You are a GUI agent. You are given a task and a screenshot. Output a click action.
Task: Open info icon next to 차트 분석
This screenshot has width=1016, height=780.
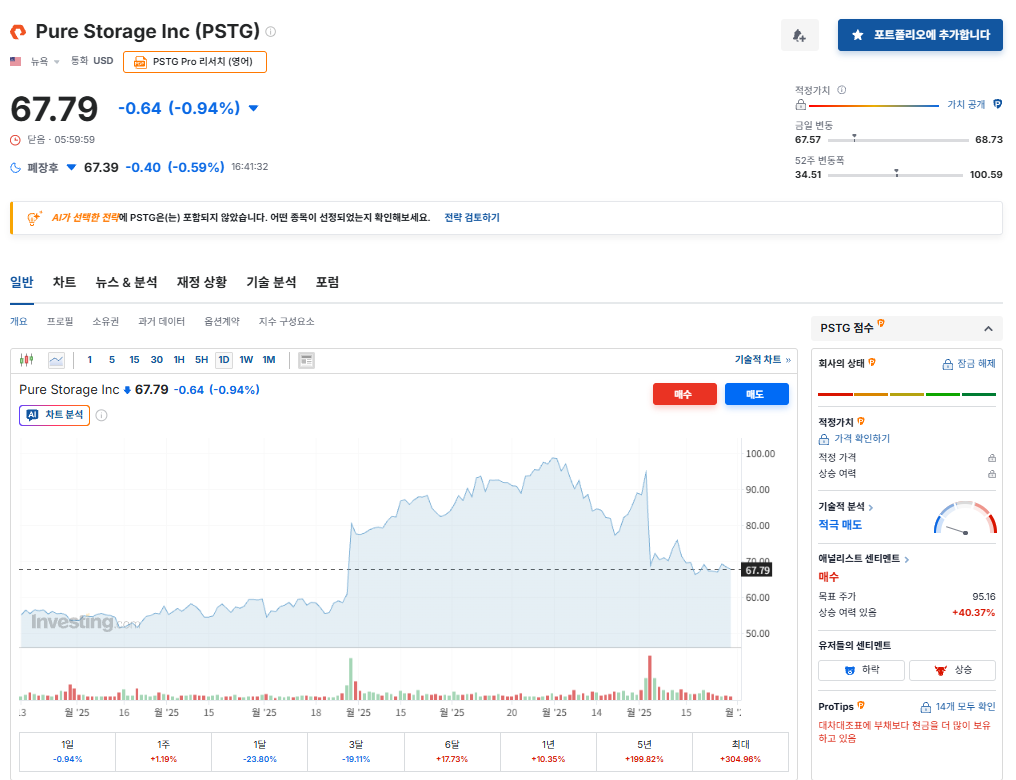[x=101, y=415]
